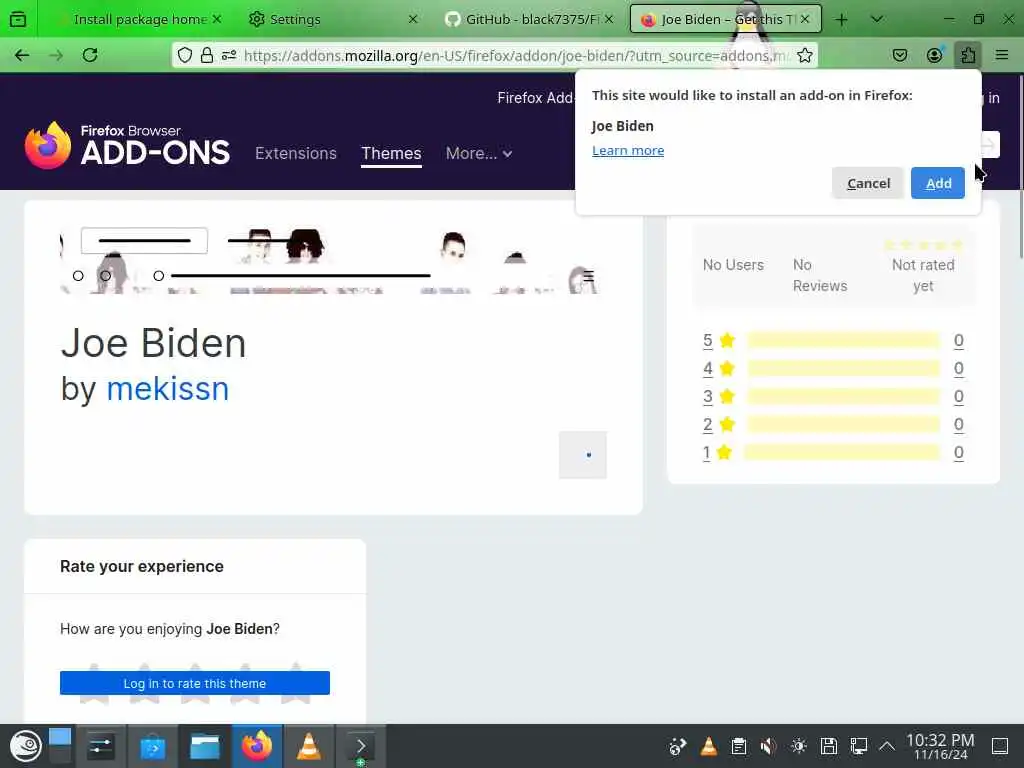Open the Konsole terminal from taskbar

(360, 746)
